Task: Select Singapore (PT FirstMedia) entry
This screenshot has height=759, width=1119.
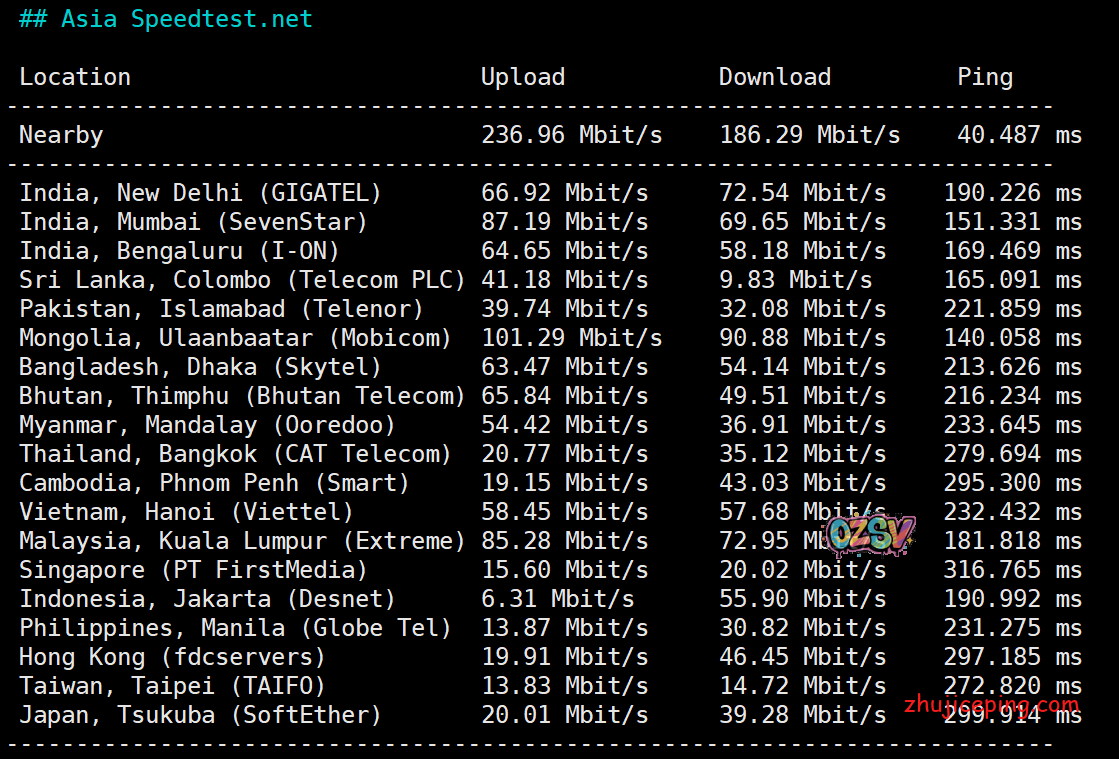Action: pos(193,570)
